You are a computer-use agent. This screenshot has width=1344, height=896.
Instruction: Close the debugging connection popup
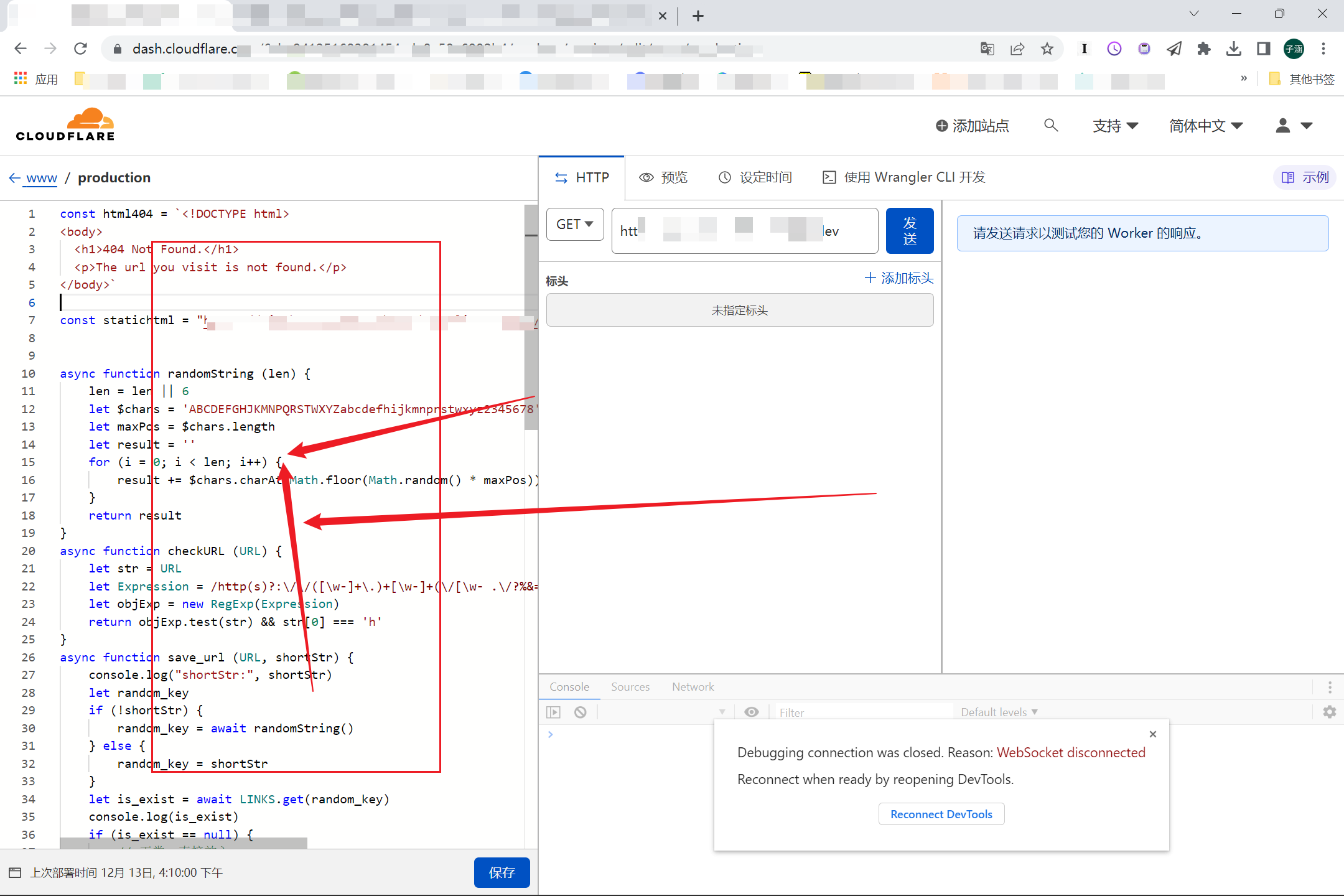click(1153, 734)
